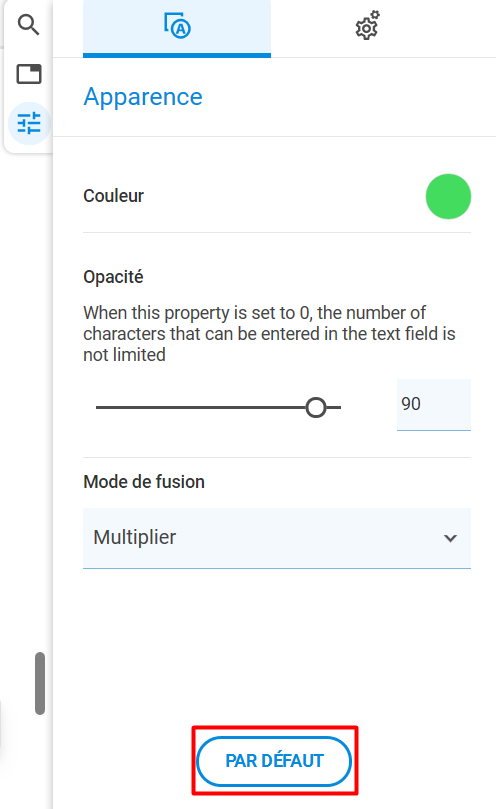Screen dimensions: 498x809
Task: Click the Apparence section heading
Action: pyautogui.click(x=143, y=96)
